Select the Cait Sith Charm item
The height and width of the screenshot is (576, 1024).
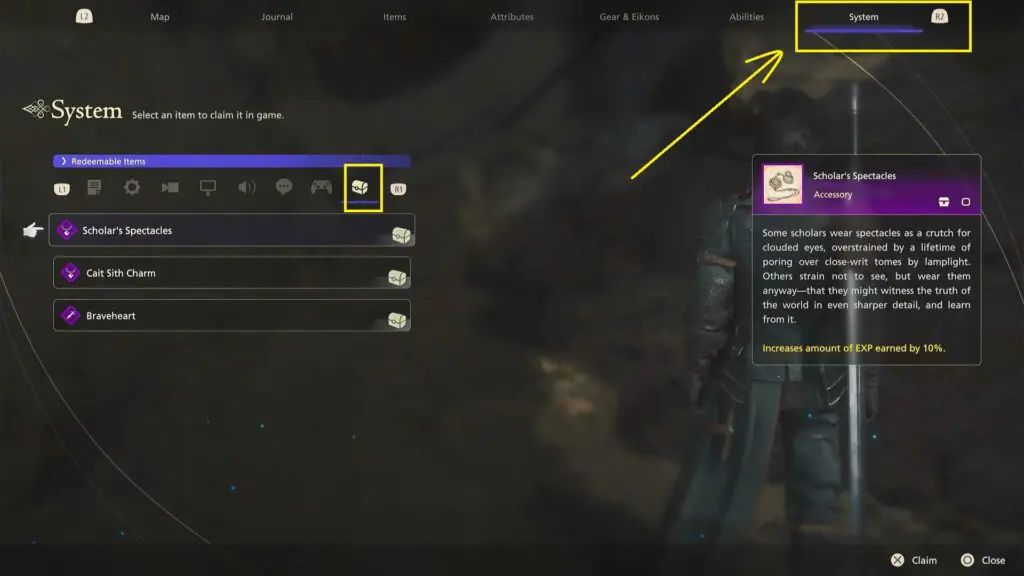click(232, 273)
